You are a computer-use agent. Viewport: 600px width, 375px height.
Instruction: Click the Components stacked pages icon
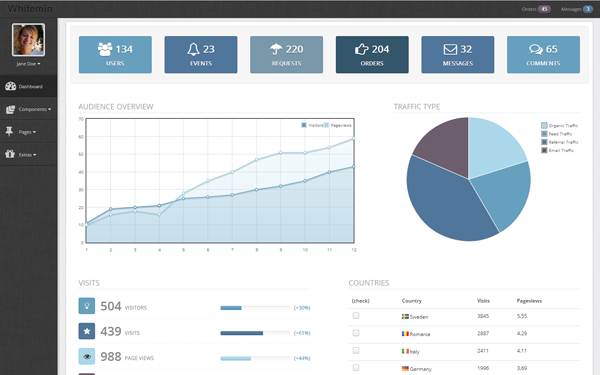pyautogui.click(x=10, y=109)
